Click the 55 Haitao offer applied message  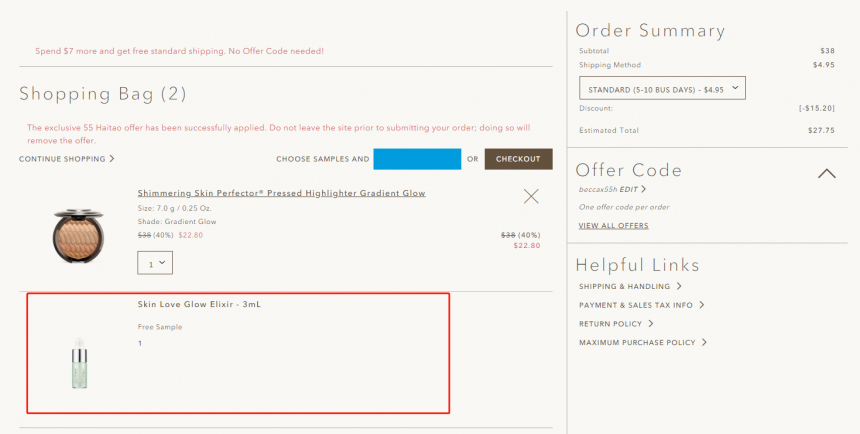(279, 134)
